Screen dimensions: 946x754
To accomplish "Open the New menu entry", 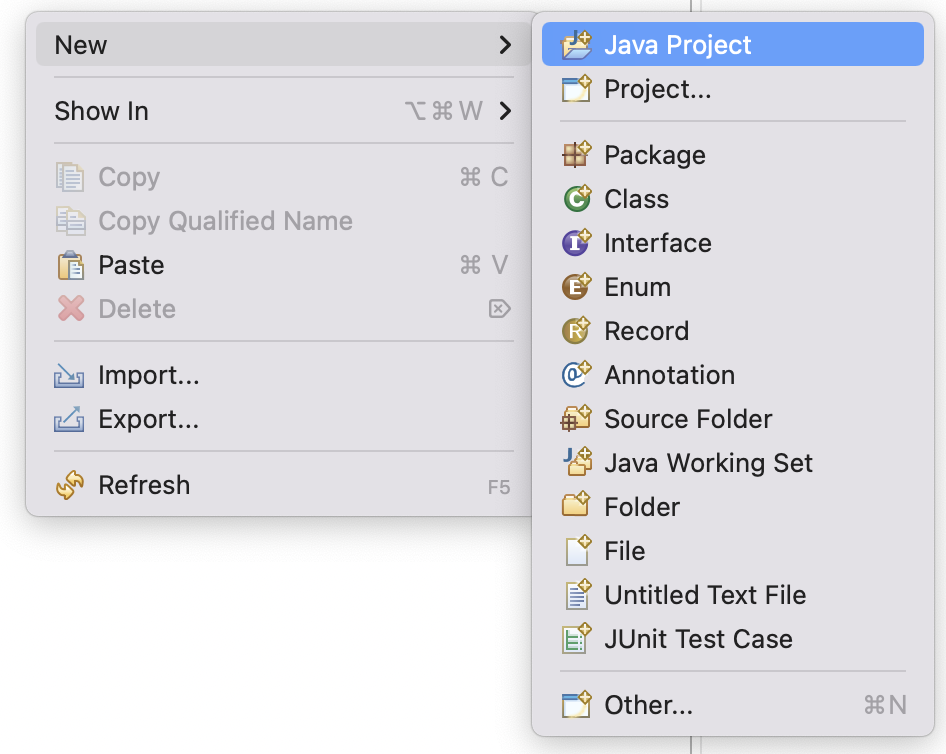I will pos(284,45).
